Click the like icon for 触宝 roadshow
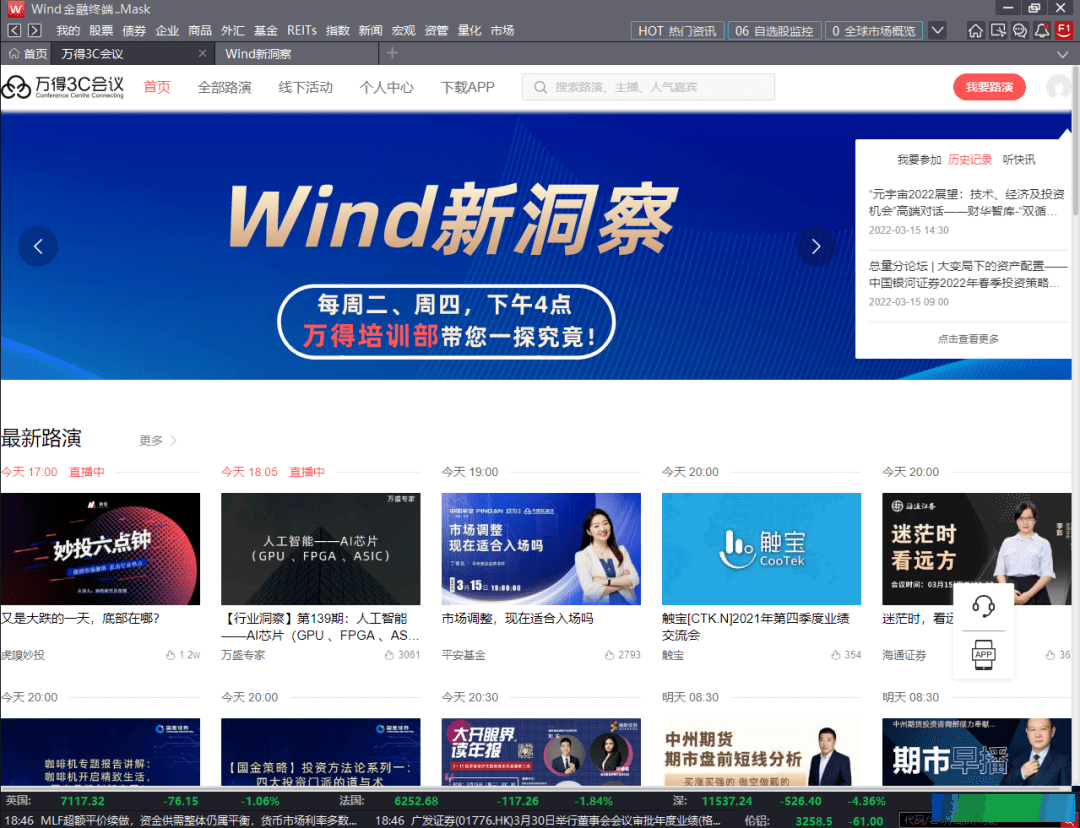The width and height of the screenshot is (1080, 828). tap(835, 655)
